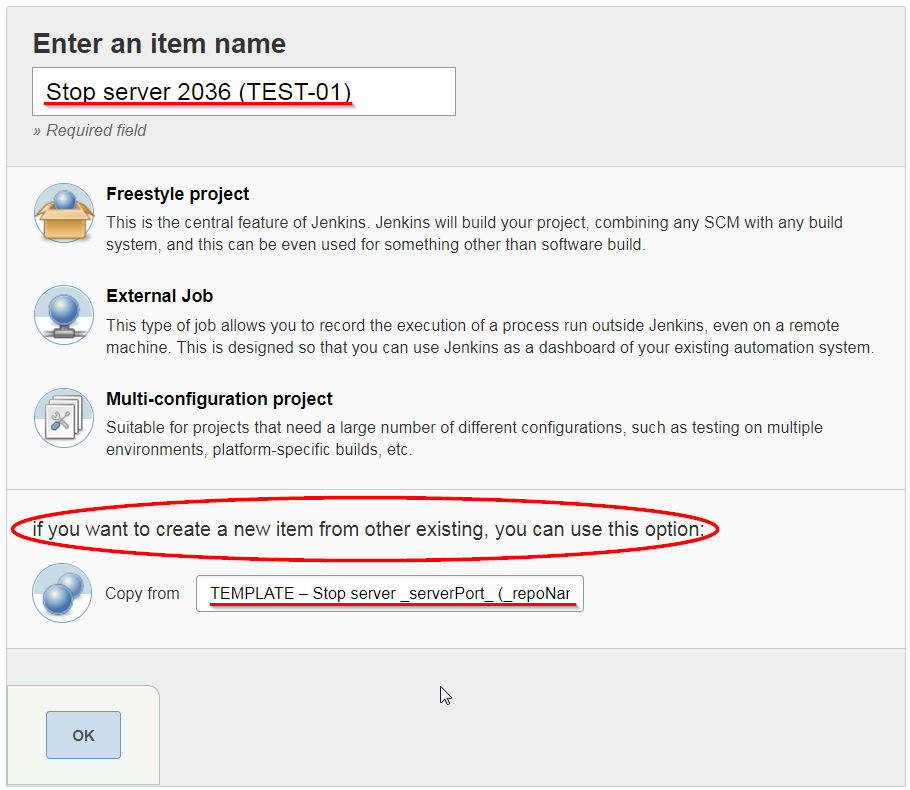Screen dimensions: 910x790
Task: Click the circled "if you want to create" text
Action: [367, 528]
